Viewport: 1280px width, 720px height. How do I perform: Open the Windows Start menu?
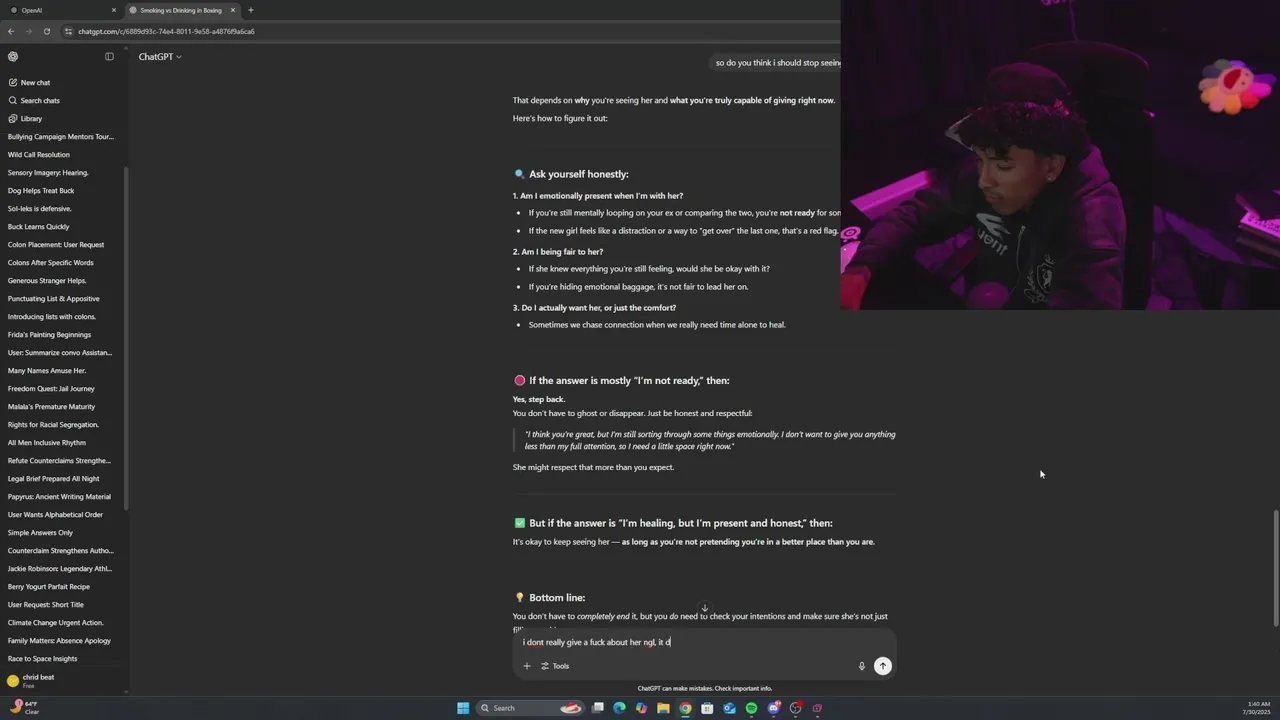click(x=463, y=708)
